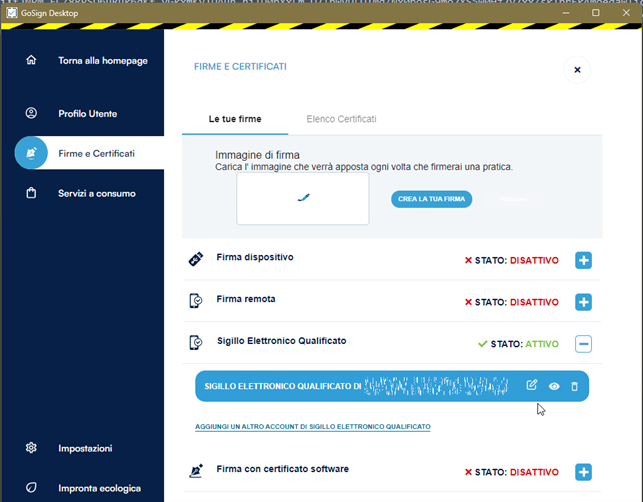The height and width of the screenshot is (502, 643).
Task: Click the home icon in sidebar
Action: pyautogui.click(x=31, y=61)
